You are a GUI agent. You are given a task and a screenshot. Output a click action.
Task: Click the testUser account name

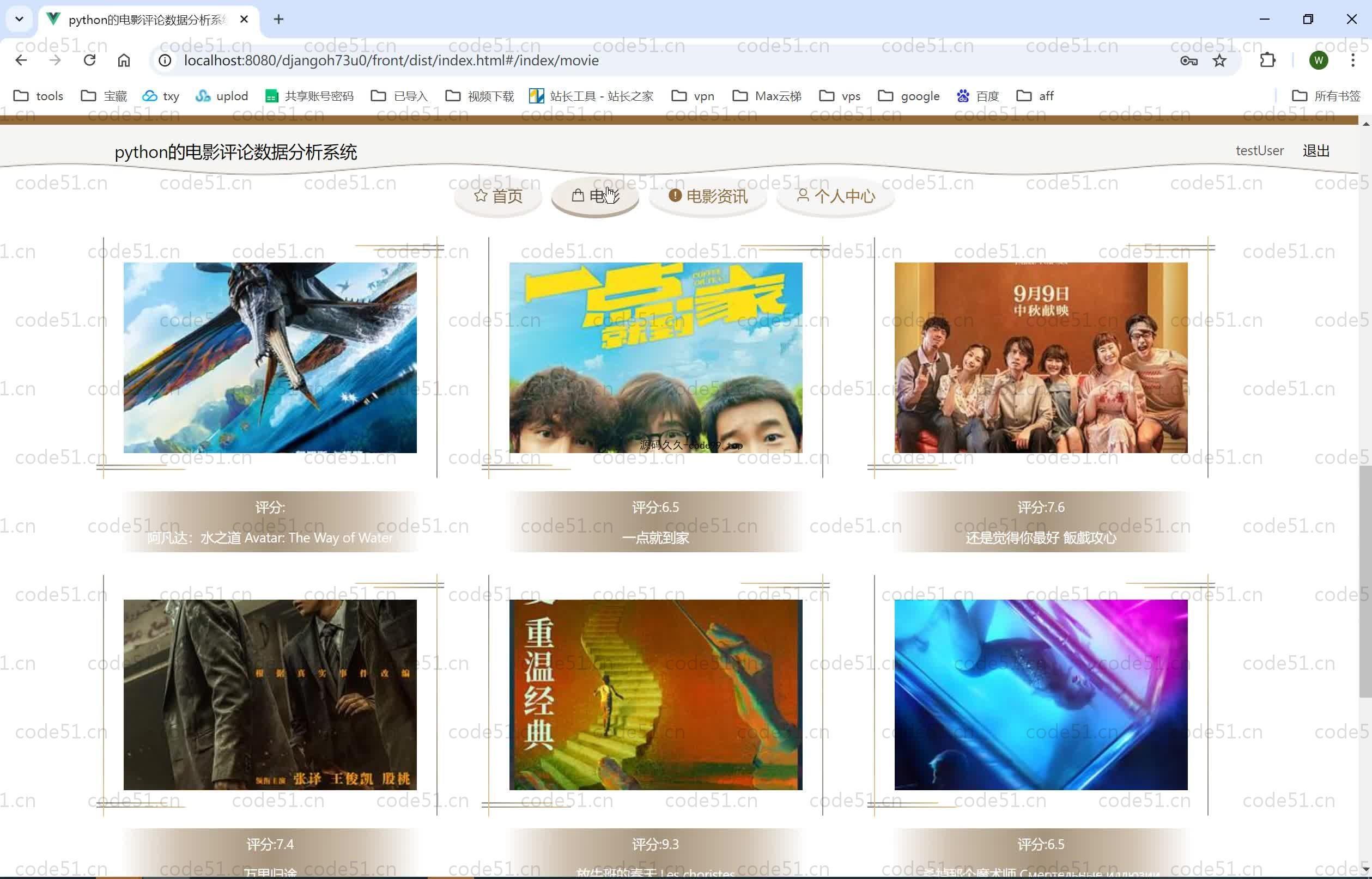1260,151
